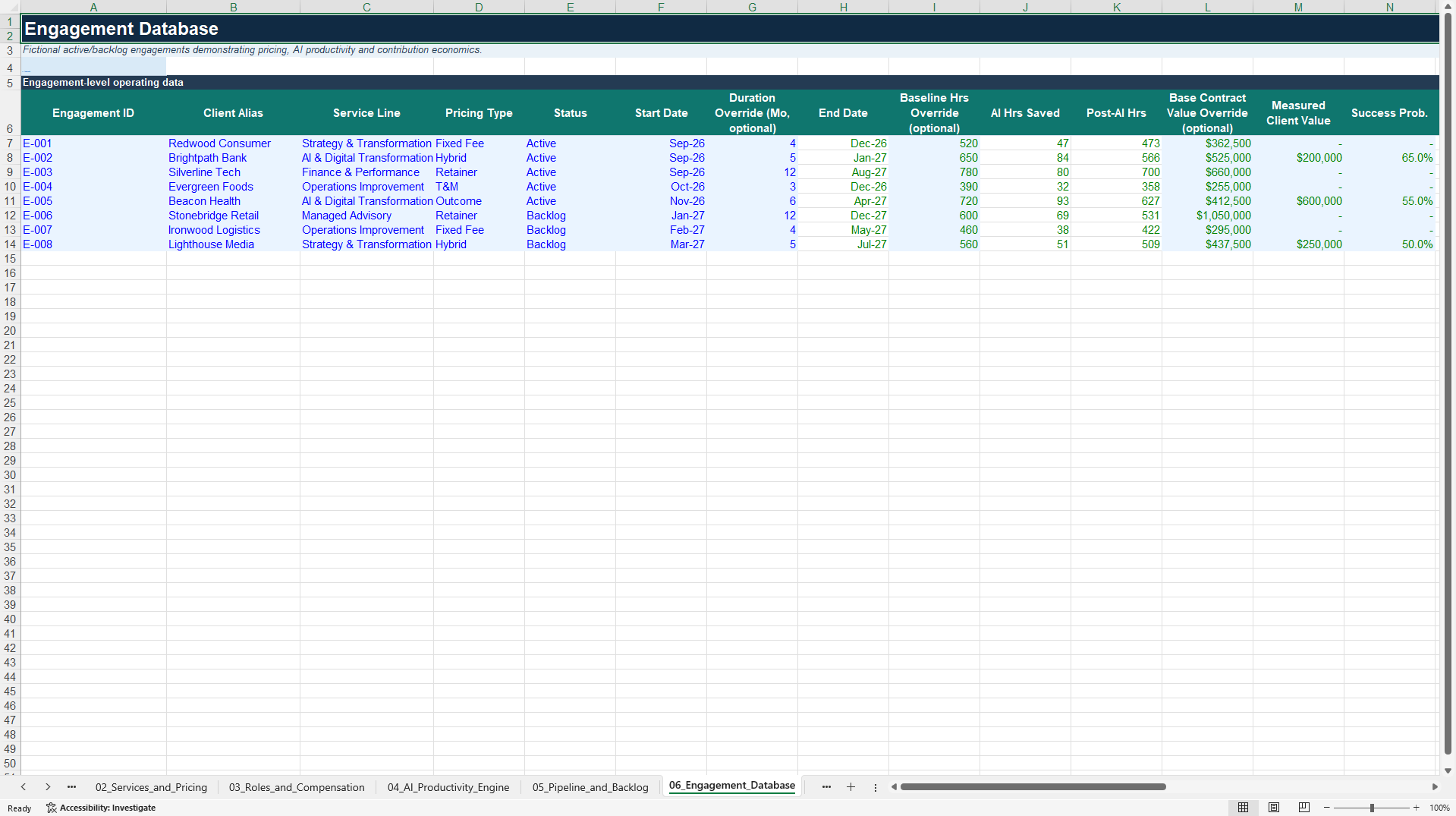This screenshot has height=816, width=1456.
Task: Open the 04_AI_Productivity_Engine sheet tab
Action: tap(448, 787)
